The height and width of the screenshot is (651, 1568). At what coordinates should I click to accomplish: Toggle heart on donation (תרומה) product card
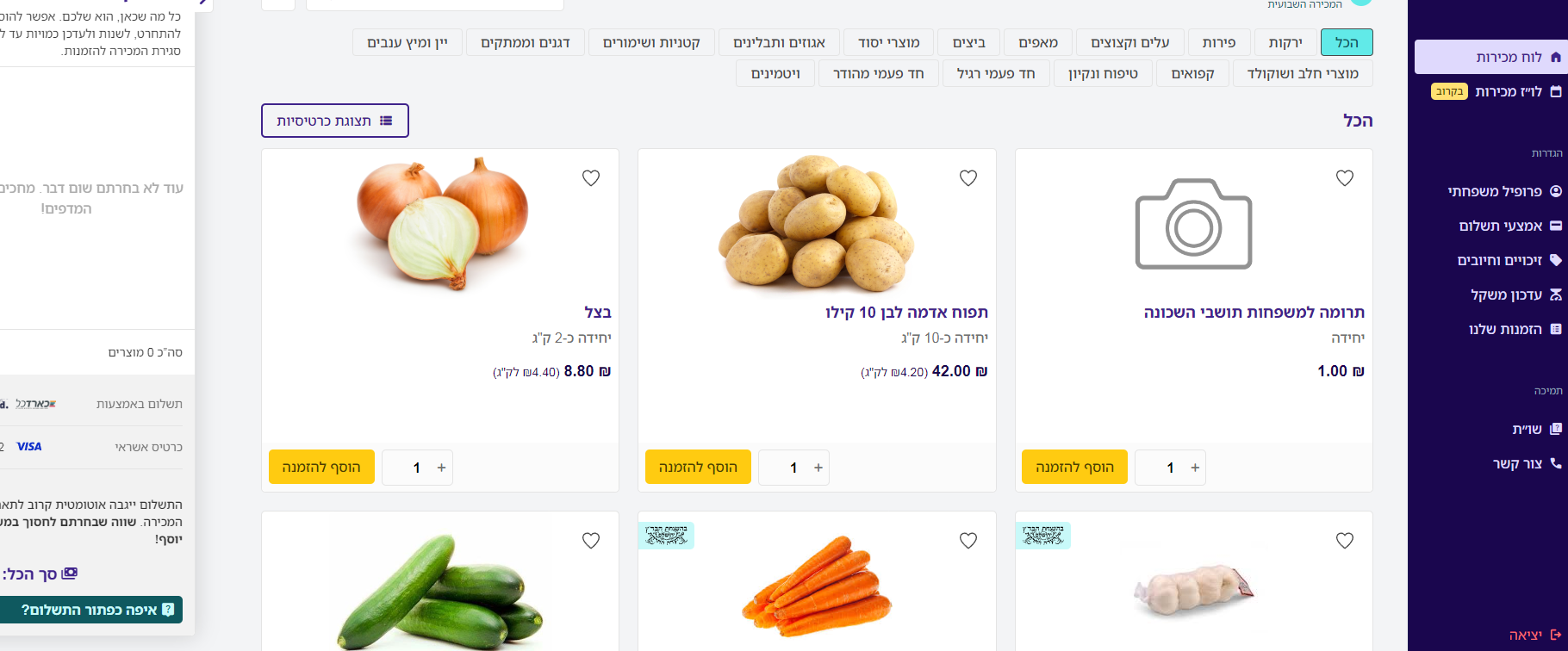1345,178
